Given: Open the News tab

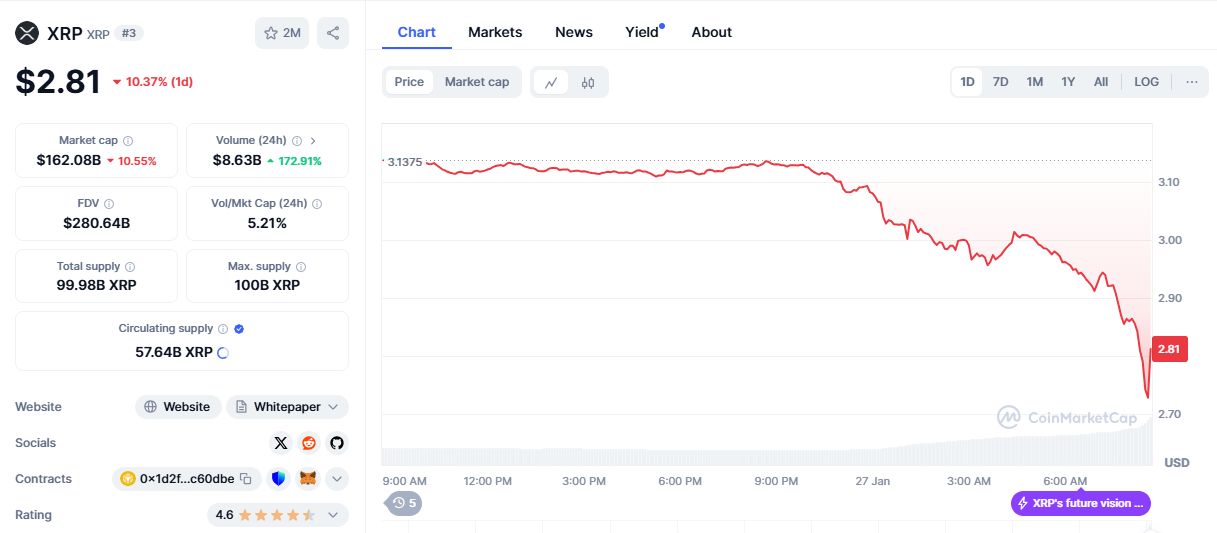Looking at the screenshot, I should 574,32.
